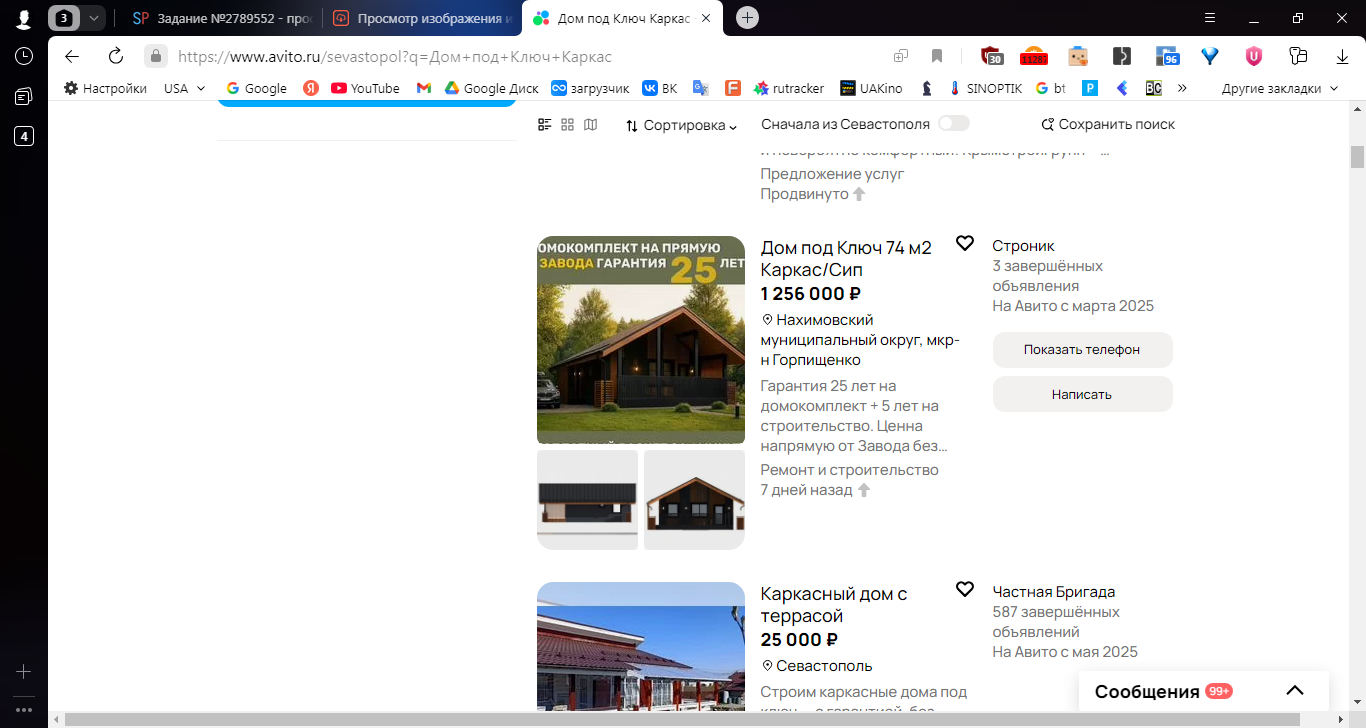Switch to the Просмотр изображения tab
This screenshot has height=728, width=1366.
click(421, 18)
